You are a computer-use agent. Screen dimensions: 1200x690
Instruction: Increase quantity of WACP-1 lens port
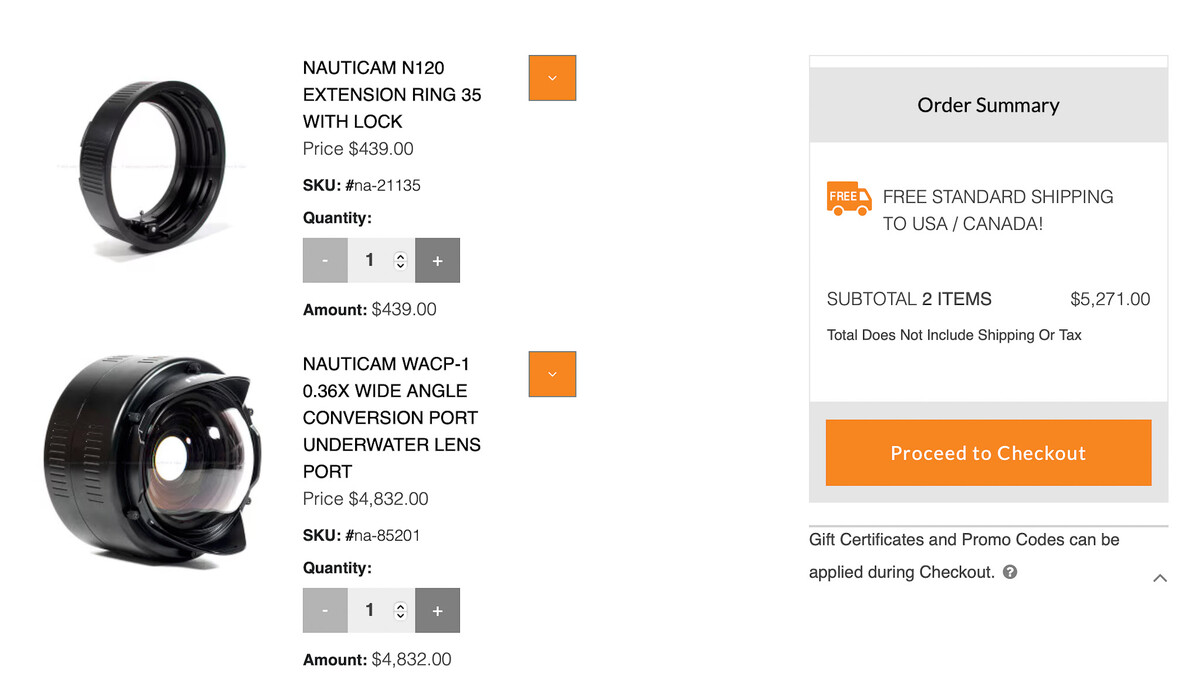[437, 610]
